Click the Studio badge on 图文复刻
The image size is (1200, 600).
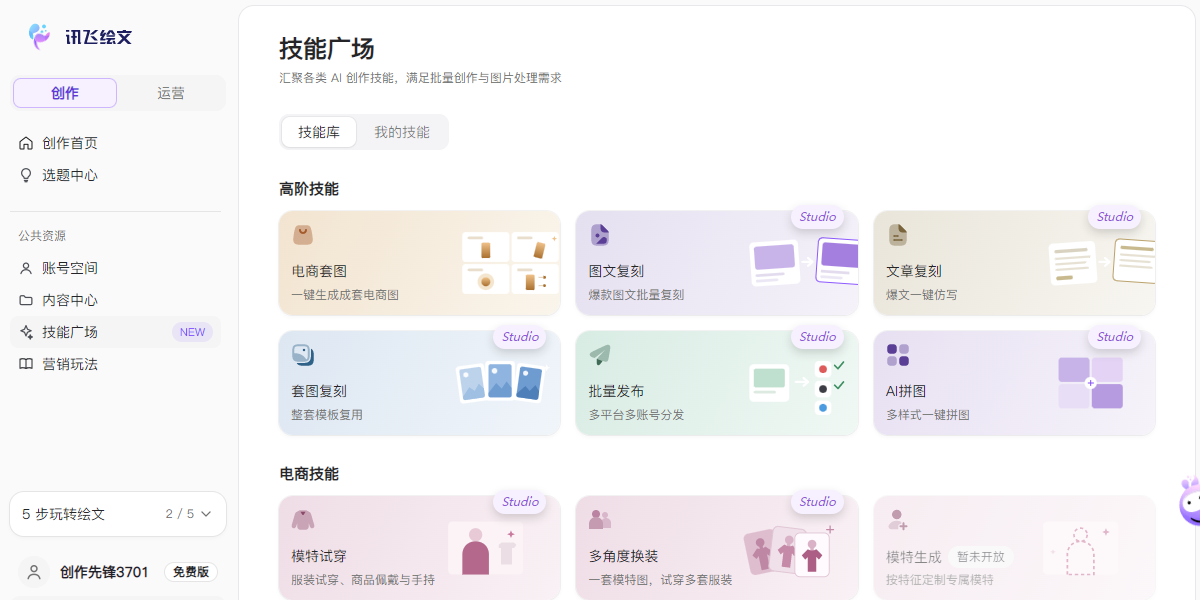(818, 217)
